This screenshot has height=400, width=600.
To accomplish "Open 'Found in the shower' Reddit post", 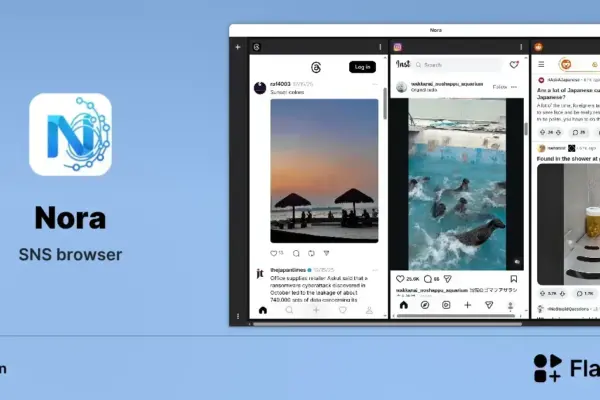I will (x=568, y=158).
